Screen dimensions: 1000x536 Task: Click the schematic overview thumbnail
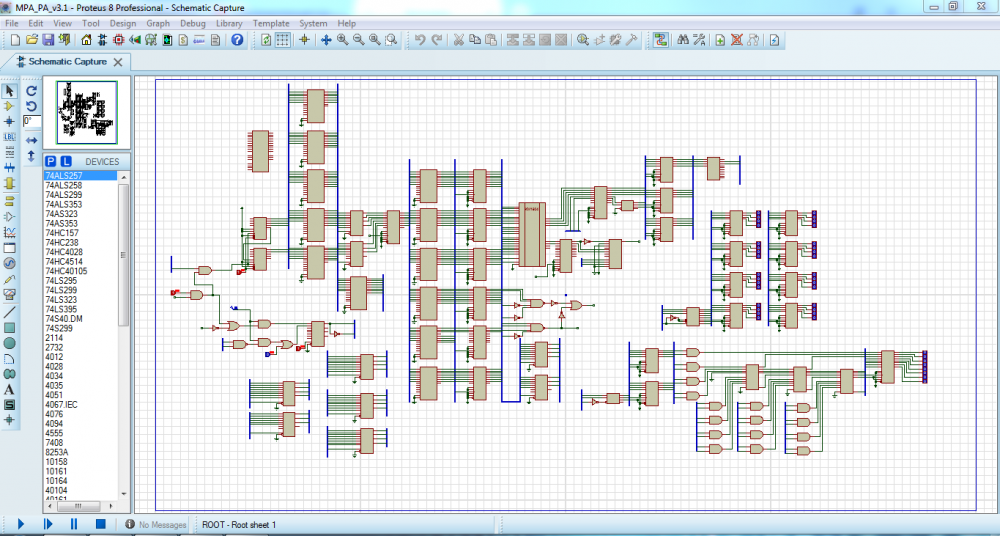(86, 112)
